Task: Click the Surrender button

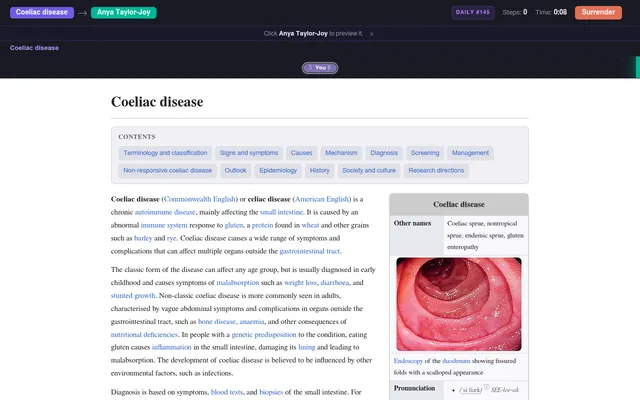Action: coord(598,12)
